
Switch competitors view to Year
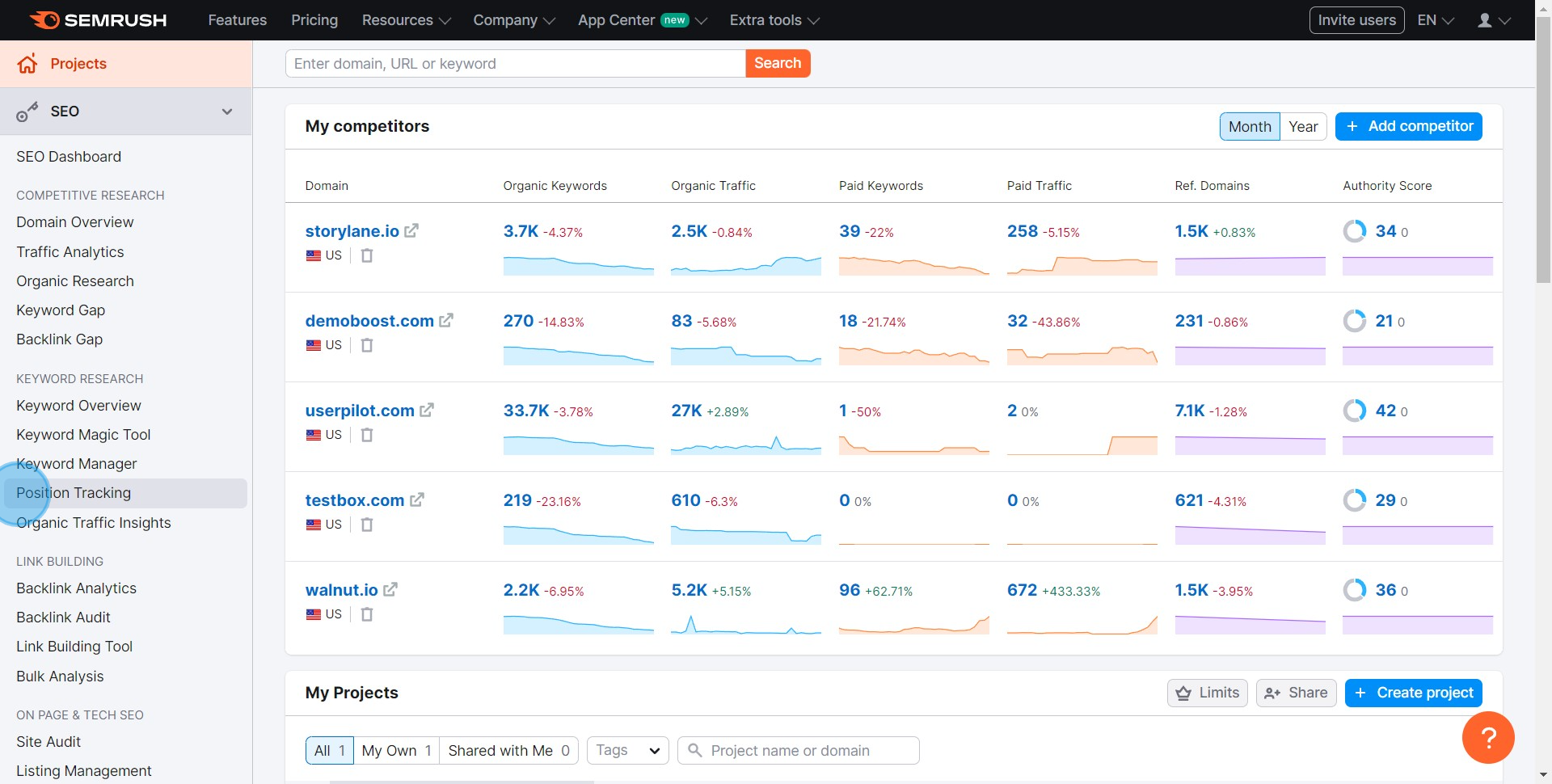point(1303,126)
